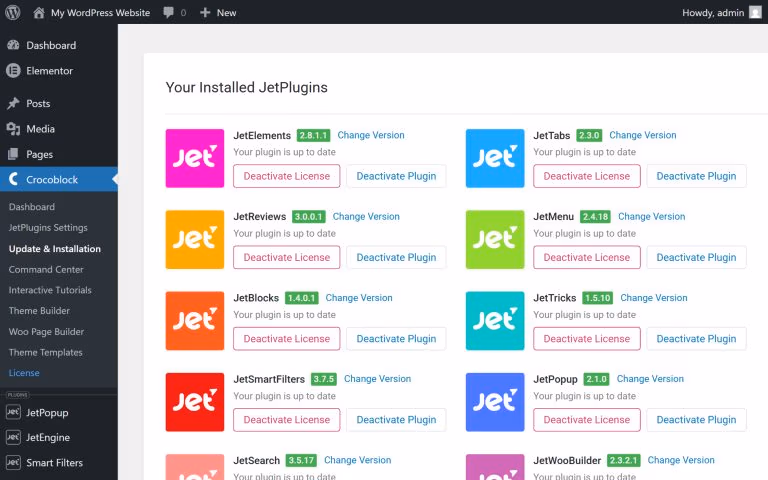Open Command Center submenu item
The image size is (768, 480).
point(46,269)
